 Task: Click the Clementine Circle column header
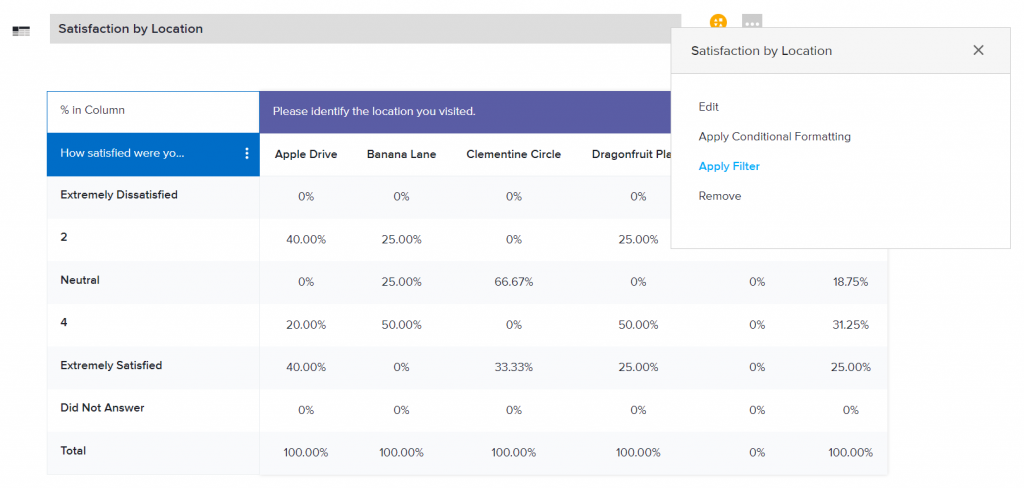[x=513, y=155]
